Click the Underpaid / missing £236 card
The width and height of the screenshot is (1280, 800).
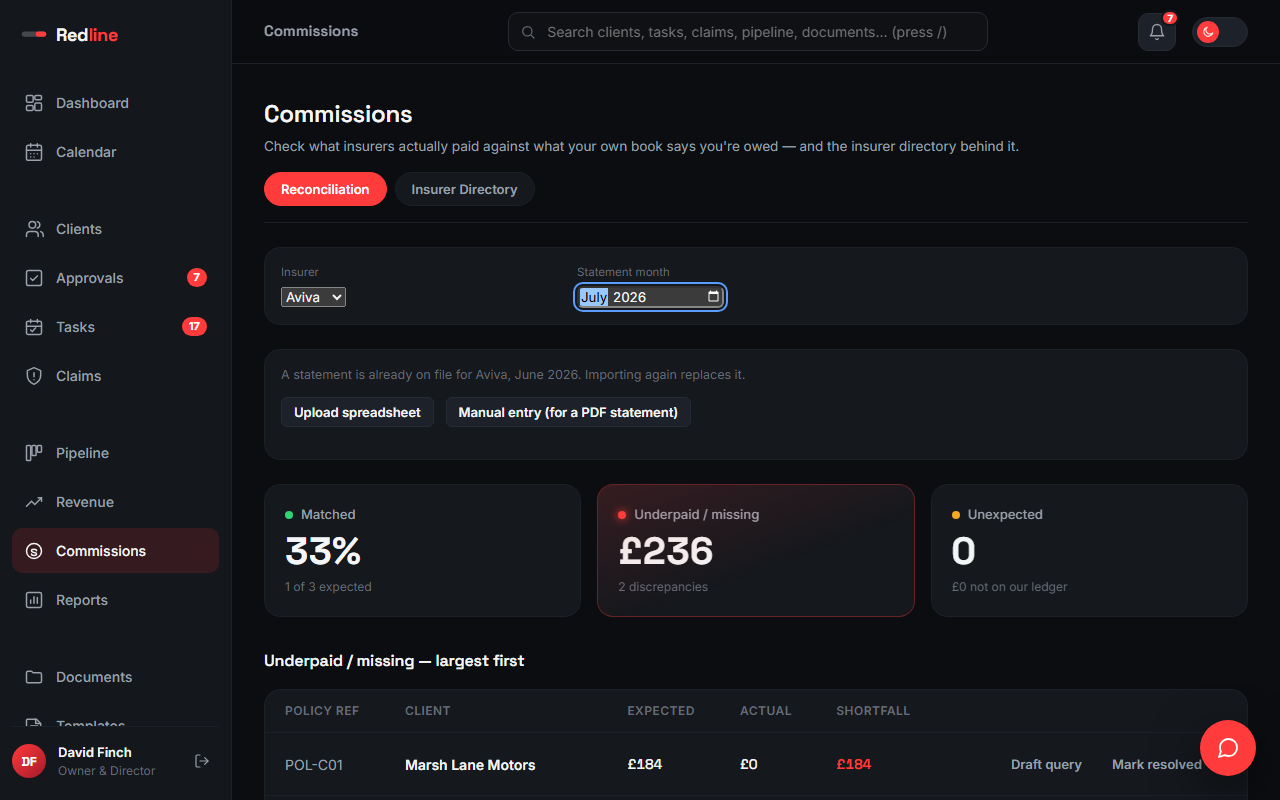click(756, 550)
